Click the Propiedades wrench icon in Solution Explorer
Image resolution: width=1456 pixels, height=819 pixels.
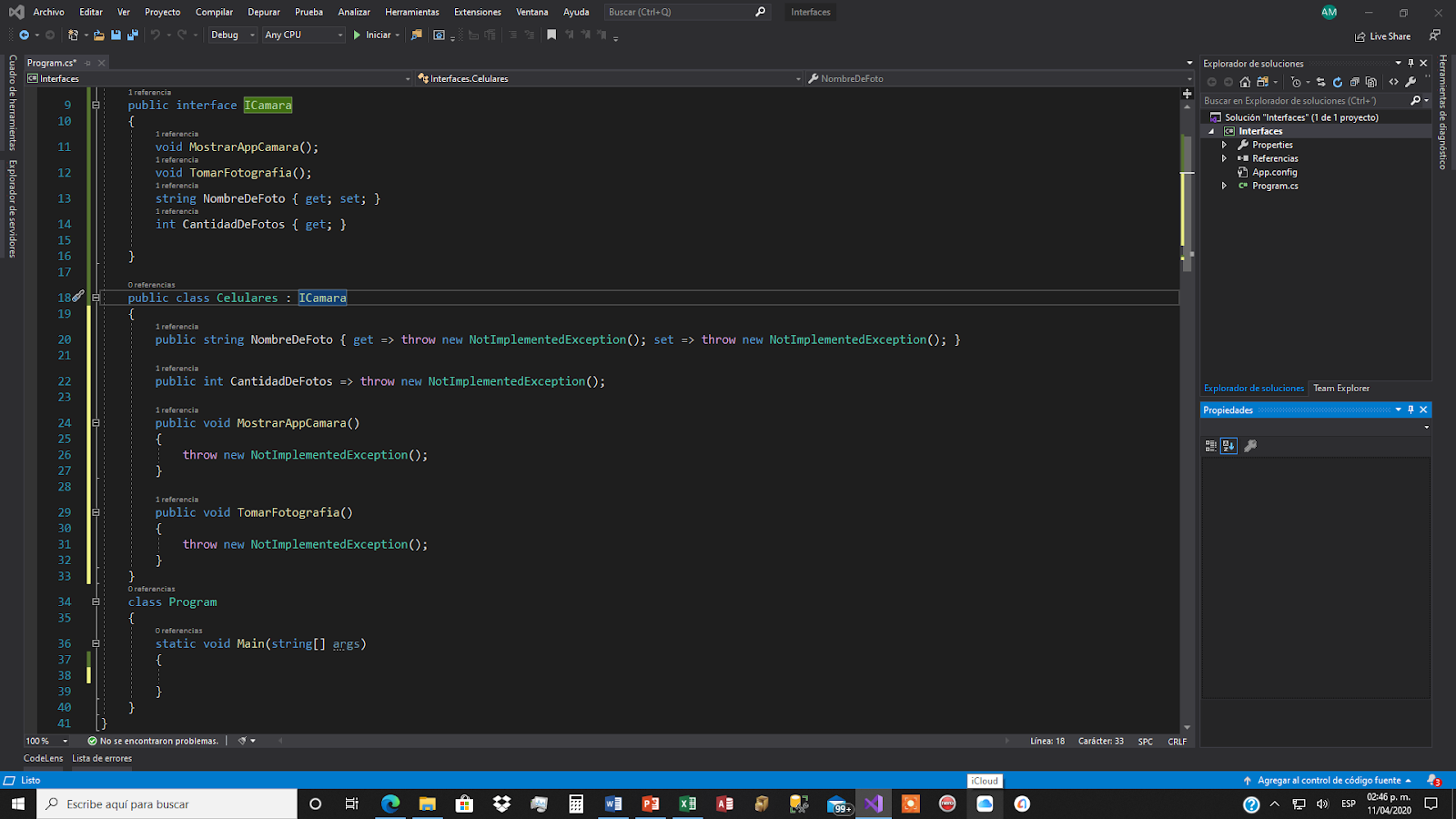click(1410, 82)
